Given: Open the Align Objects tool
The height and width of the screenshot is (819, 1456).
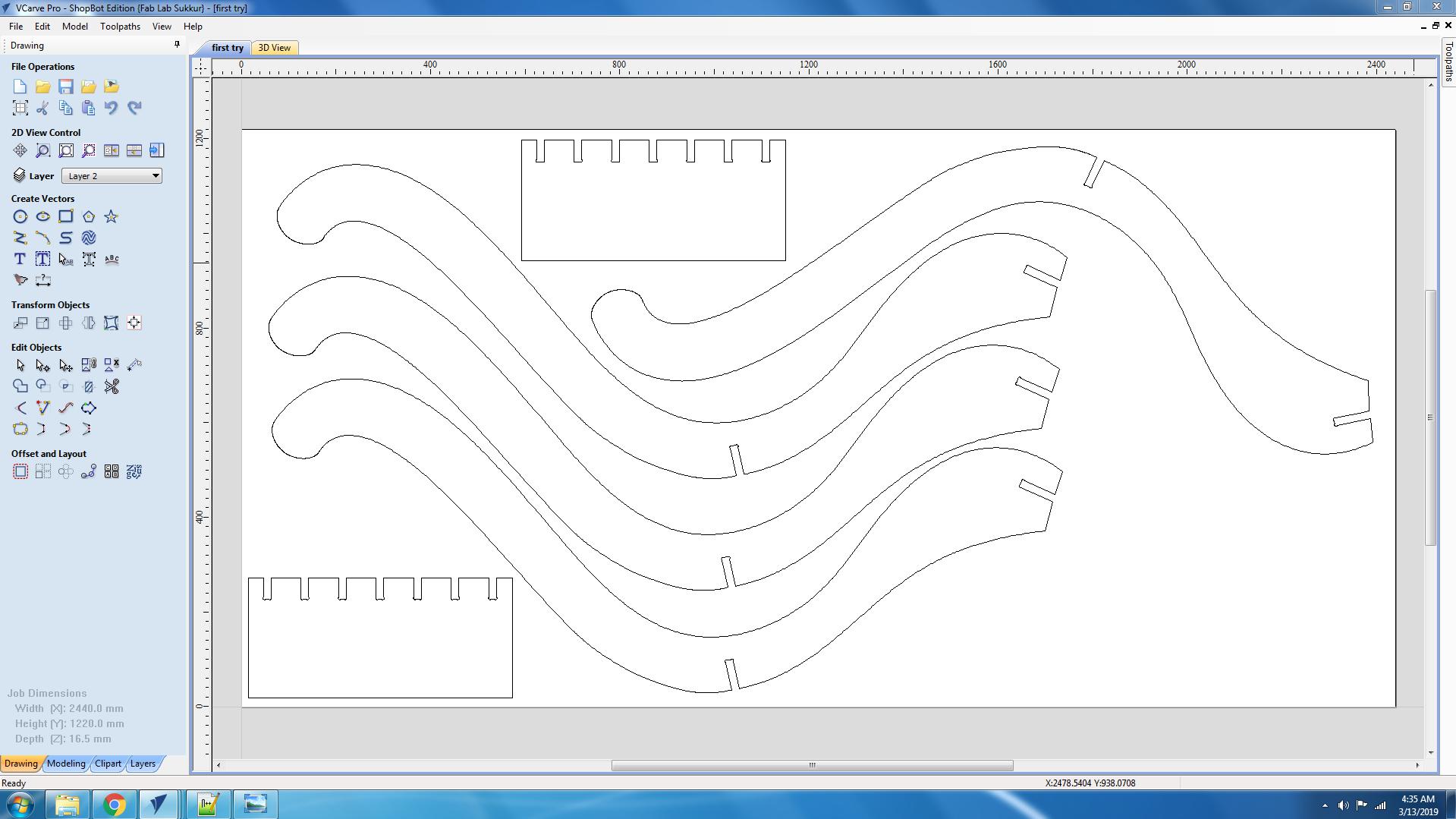Looking at the screenshot, I should (134, 323).
